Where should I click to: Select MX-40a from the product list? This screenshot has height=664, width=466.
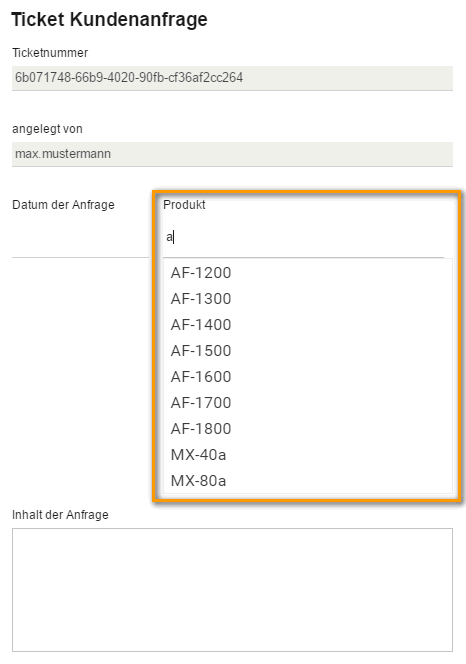coord(308,455)
